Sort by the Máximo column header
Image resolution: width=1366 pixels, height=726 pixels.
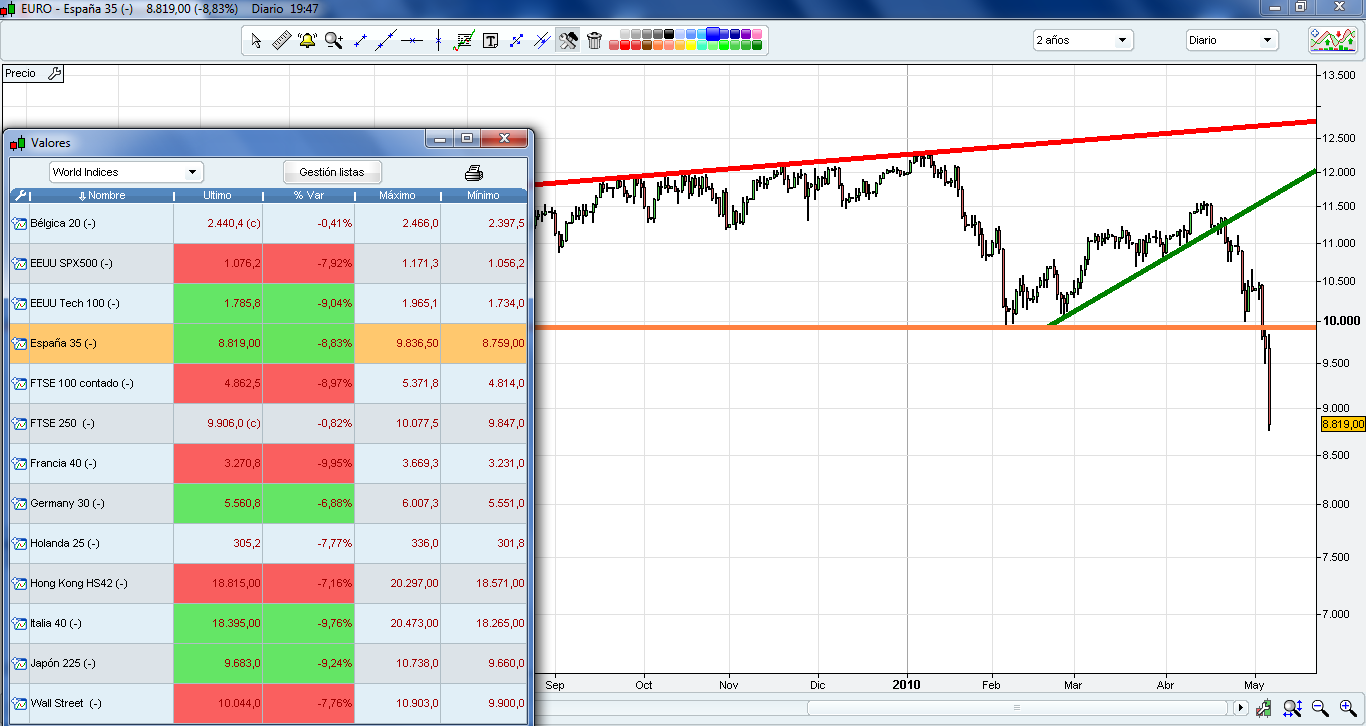[x=397, y=195]
